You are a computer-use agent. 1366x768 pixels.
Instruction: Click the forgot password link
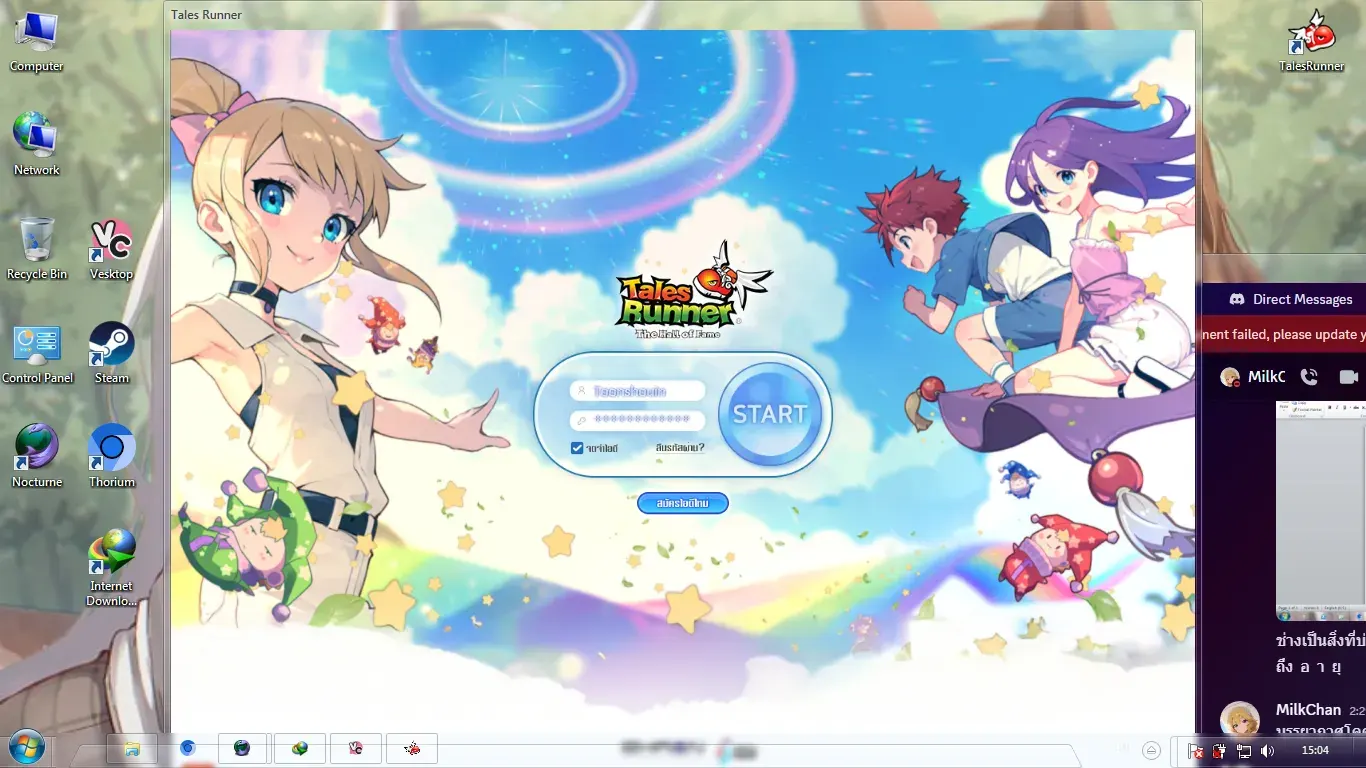pos(680,448)
